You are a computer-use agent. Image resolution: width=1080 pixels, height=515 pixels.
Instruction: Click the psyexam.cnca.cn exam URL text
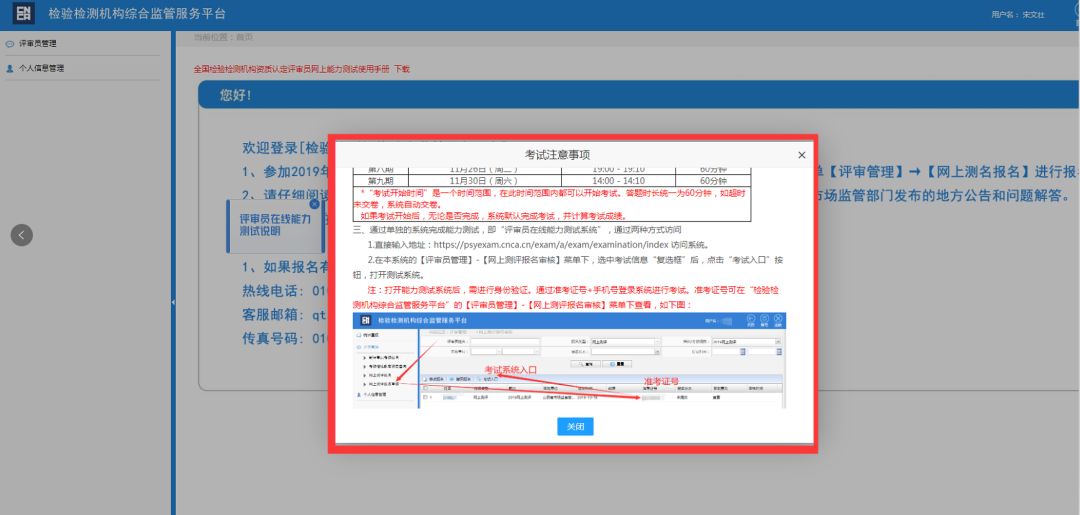553,244
